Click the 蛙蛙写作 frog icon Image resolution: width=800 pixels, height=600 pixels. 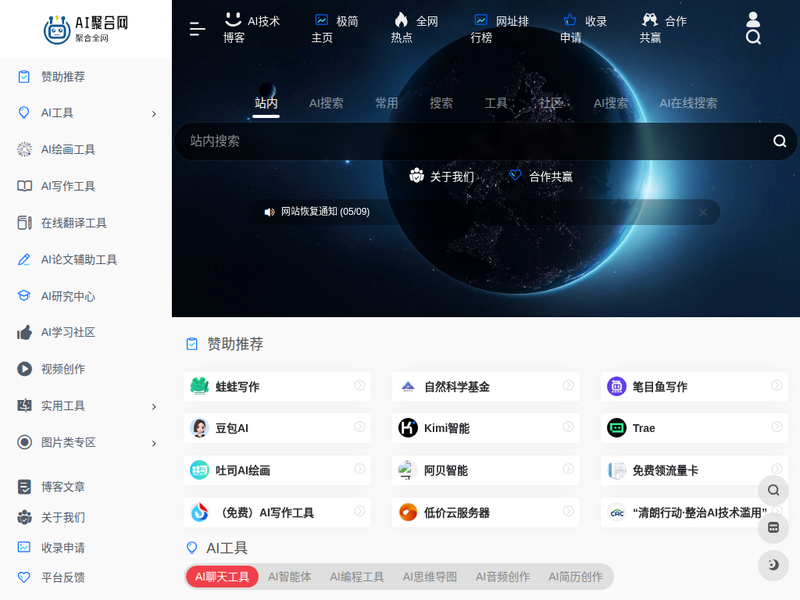click(199, 386)
